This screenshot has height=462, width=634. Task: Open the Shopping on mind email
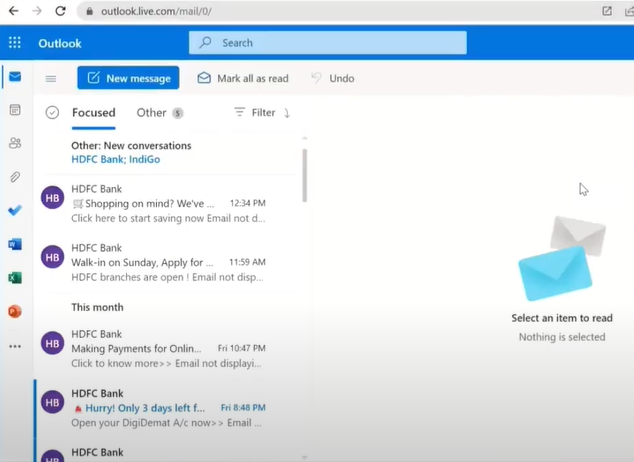coord(166,203)
